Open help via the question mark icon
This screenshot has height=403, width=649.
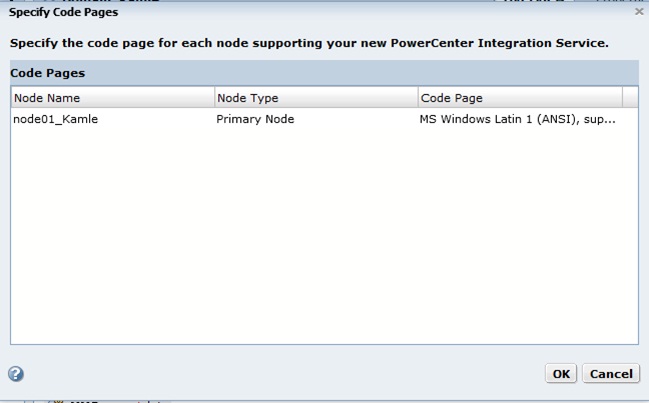pyautogui.click(x=16, y=374)
